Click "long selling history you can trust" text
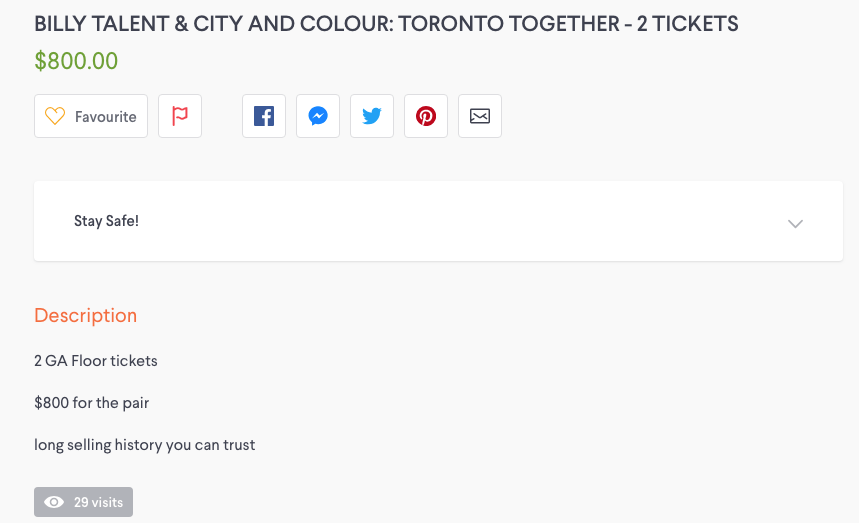Image resolution: width=859 pixels, height=523 pixels. pos(145,445)
